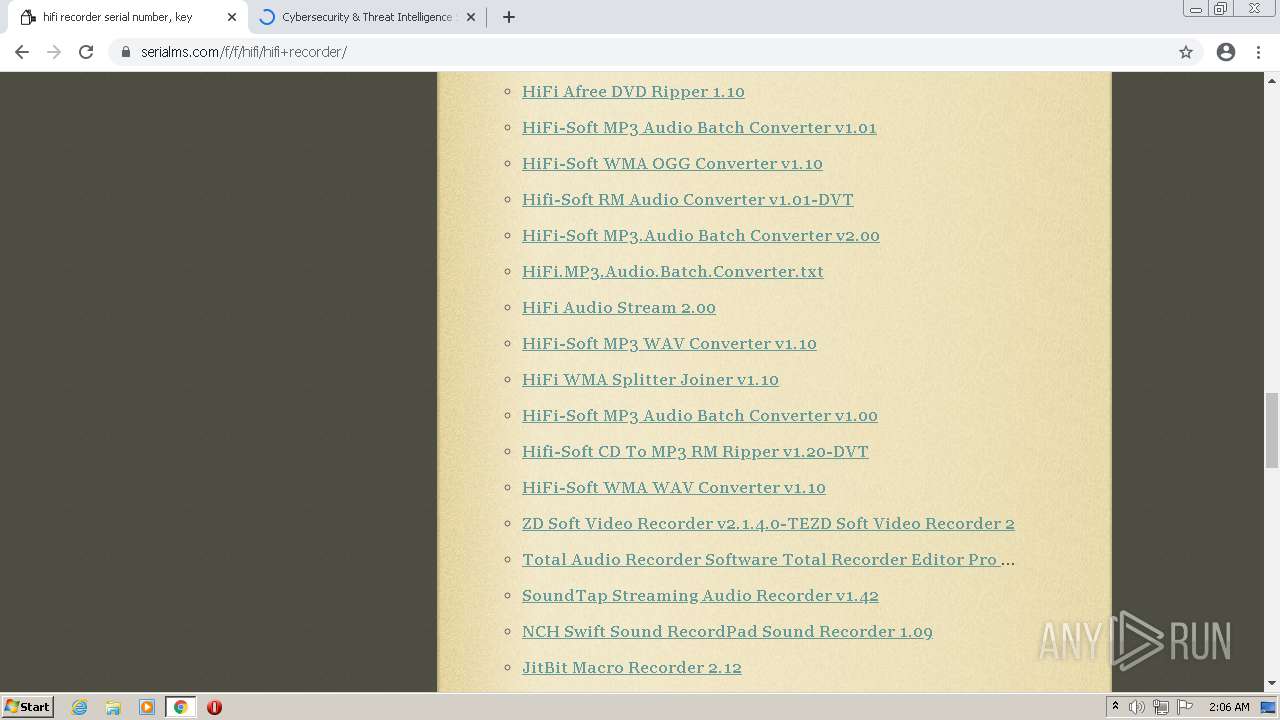The width and height of the screenshot is (1280, 720).
Task: Show hidden system tray icons
Action: [x=1115, y=707]
